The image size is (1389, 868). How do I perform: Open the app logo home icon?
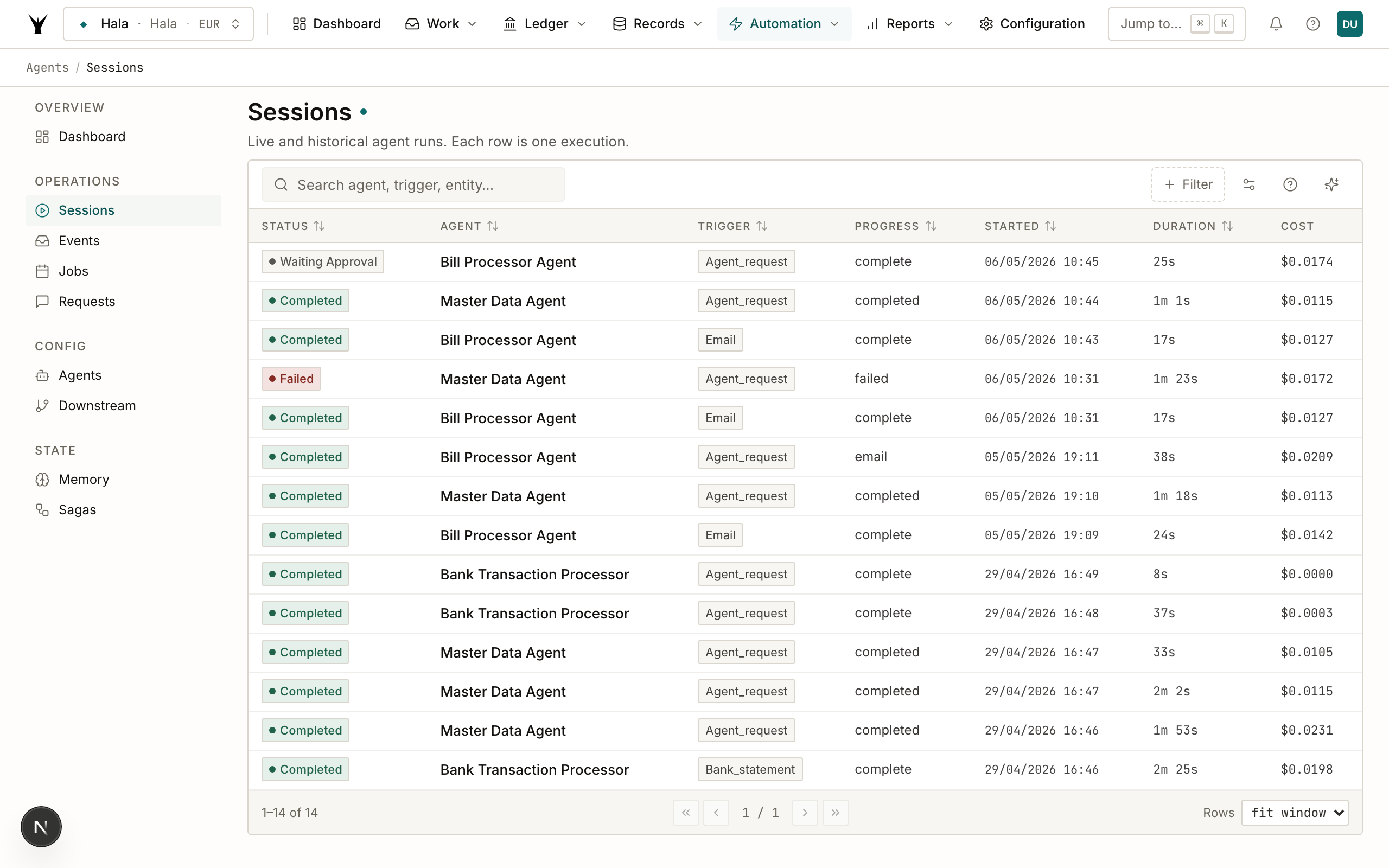tap(38, 23)
